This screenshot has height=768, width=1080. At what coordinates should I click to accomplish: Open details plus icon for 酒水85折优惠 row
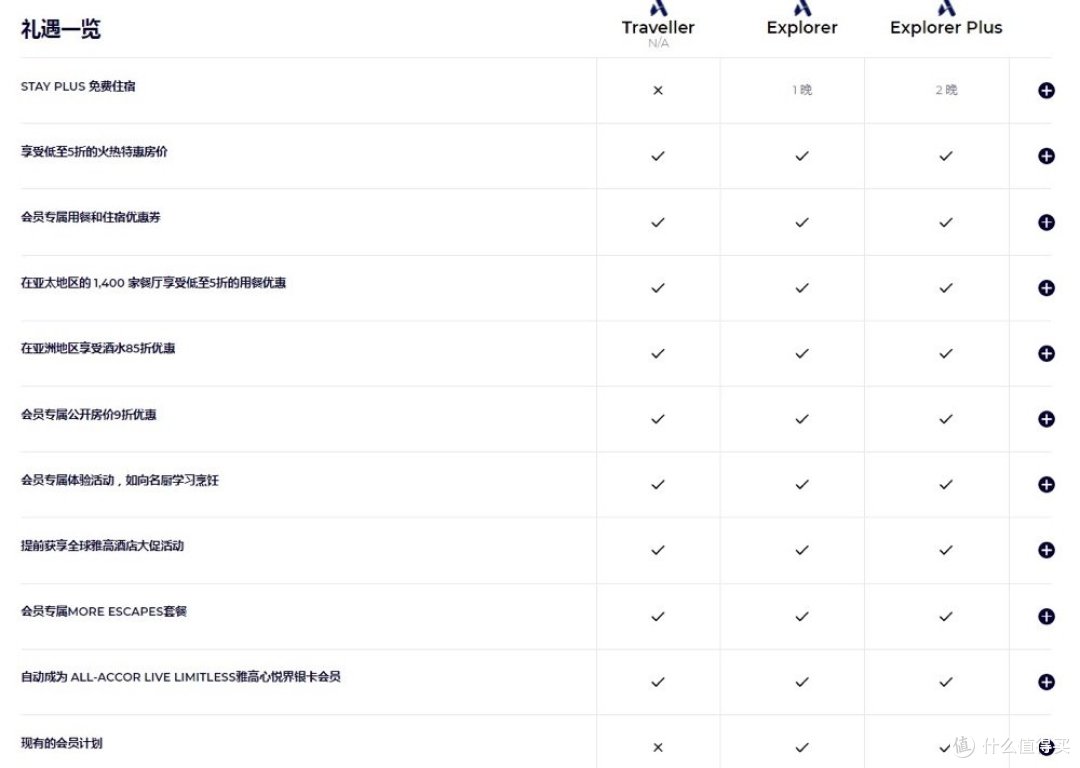click(x=1046, y=353)
